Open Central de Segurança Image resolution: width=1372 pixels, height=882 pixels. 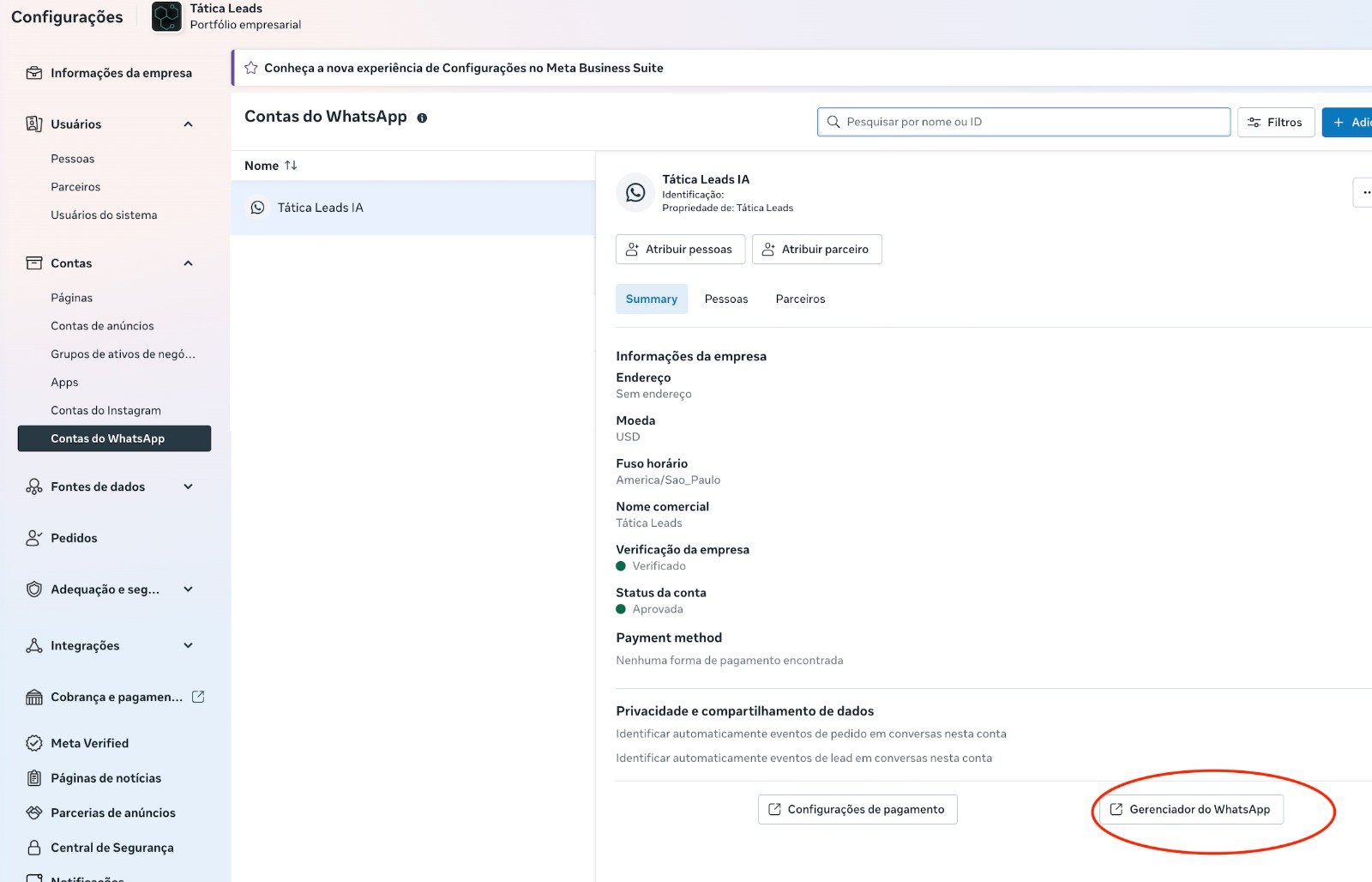(x=112, y=848)
